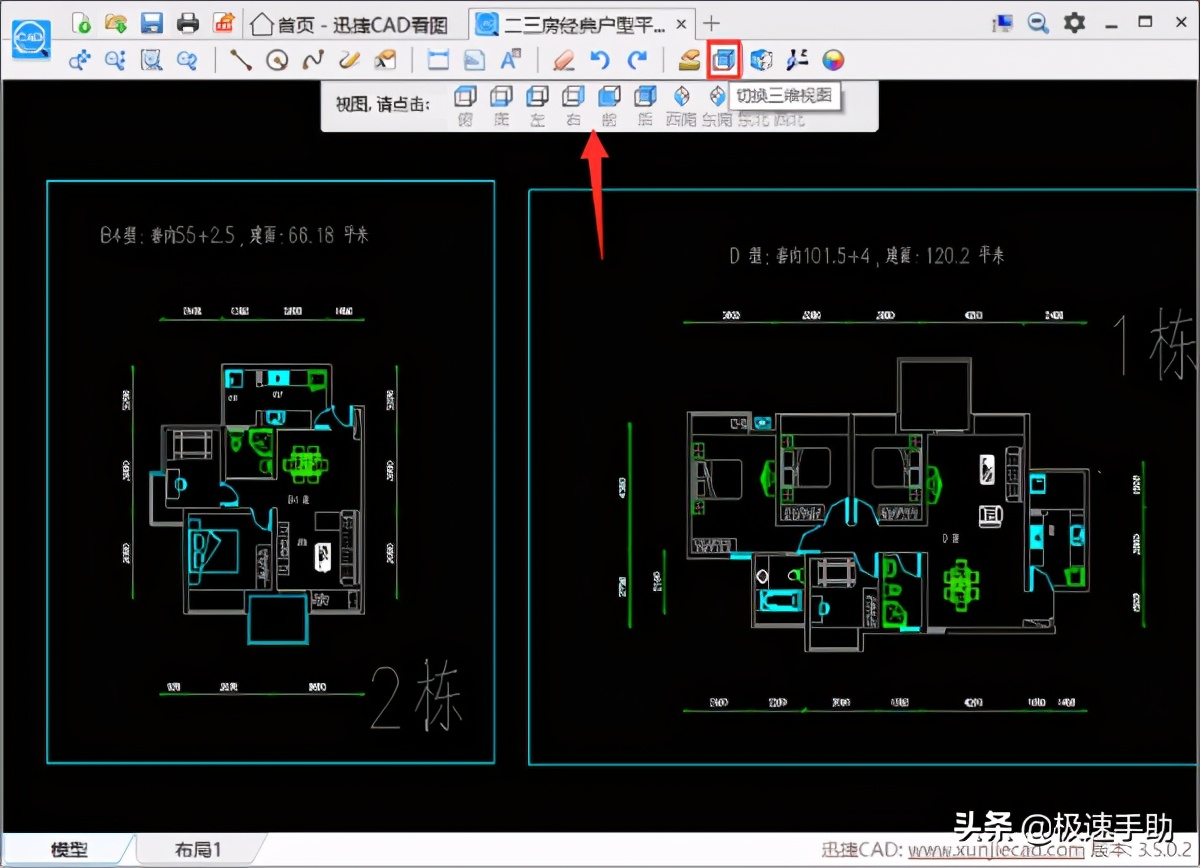Click the open file folder icon
1200x868 pixels.
[x=116, y=22]
